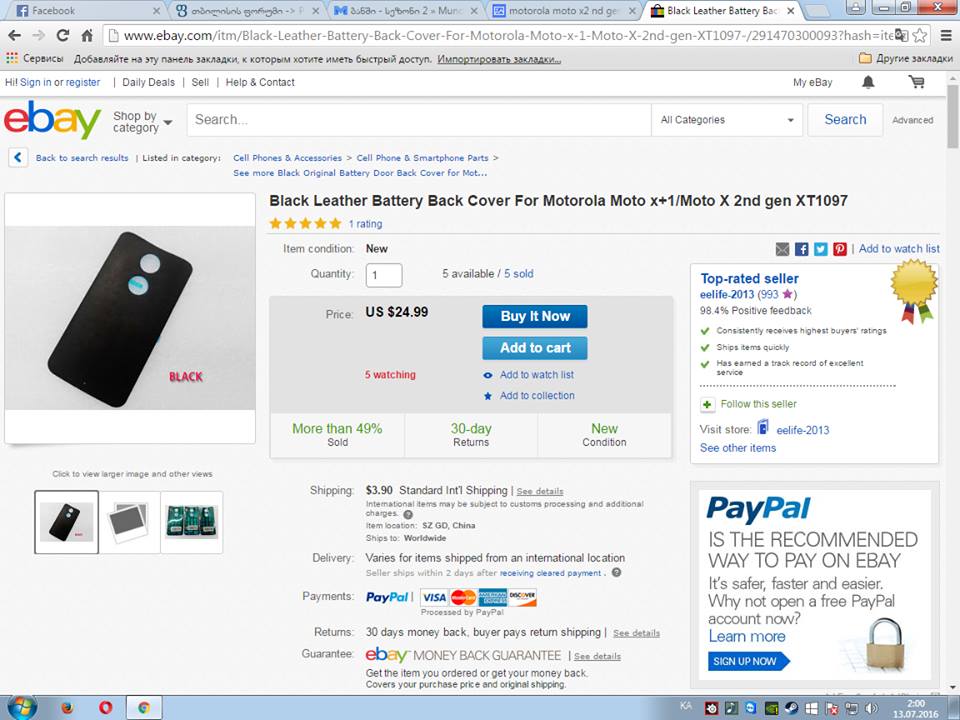Open the Steam tray icon
Screen dimensions: 960x720
(791, 708)
